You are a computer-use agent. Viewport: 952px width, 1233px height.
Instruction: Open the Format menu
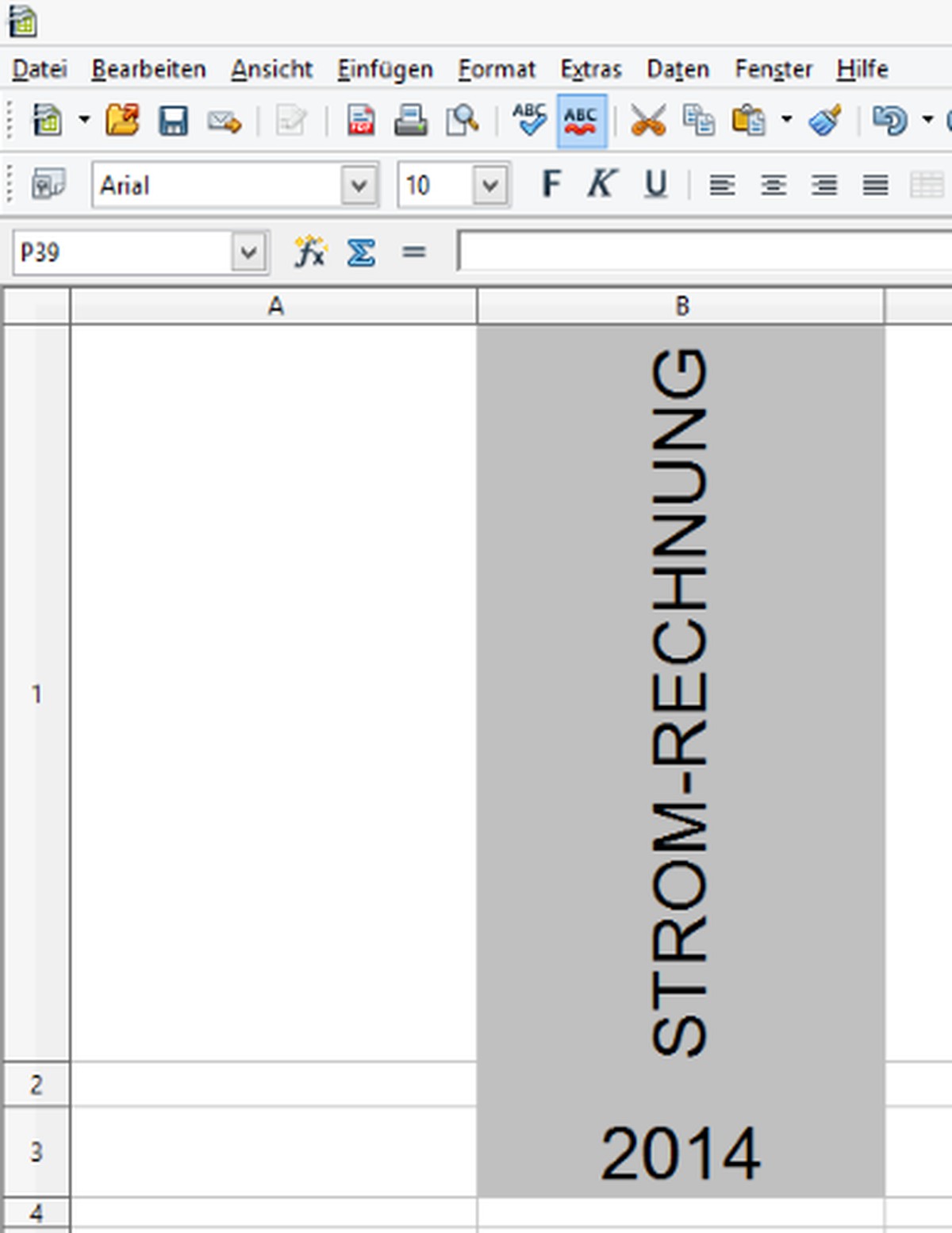pyautogui.click(x=497, y=70)
